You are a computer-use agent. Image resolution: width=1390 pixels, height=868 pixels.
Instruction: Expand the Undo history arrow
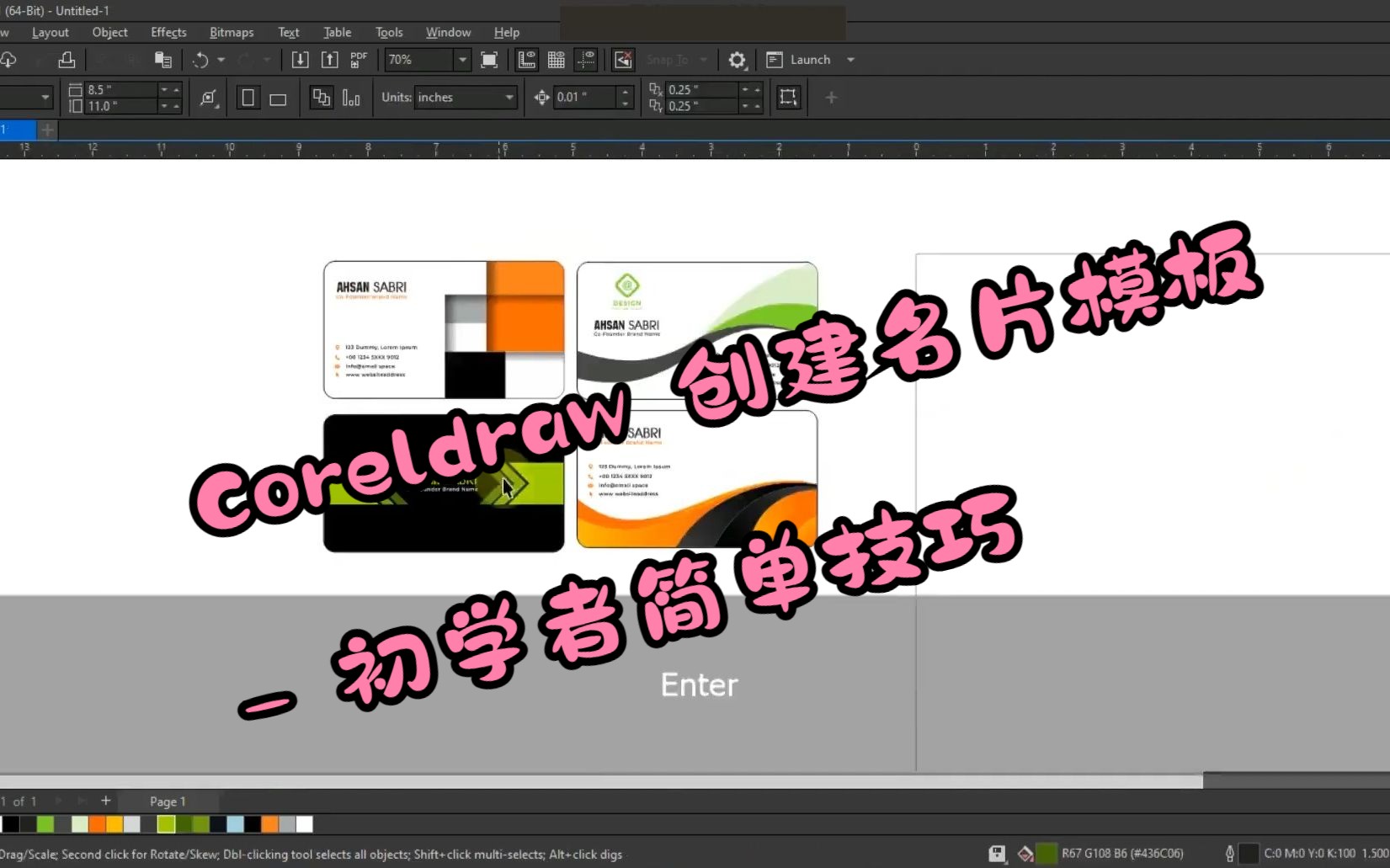pos(221,60)
